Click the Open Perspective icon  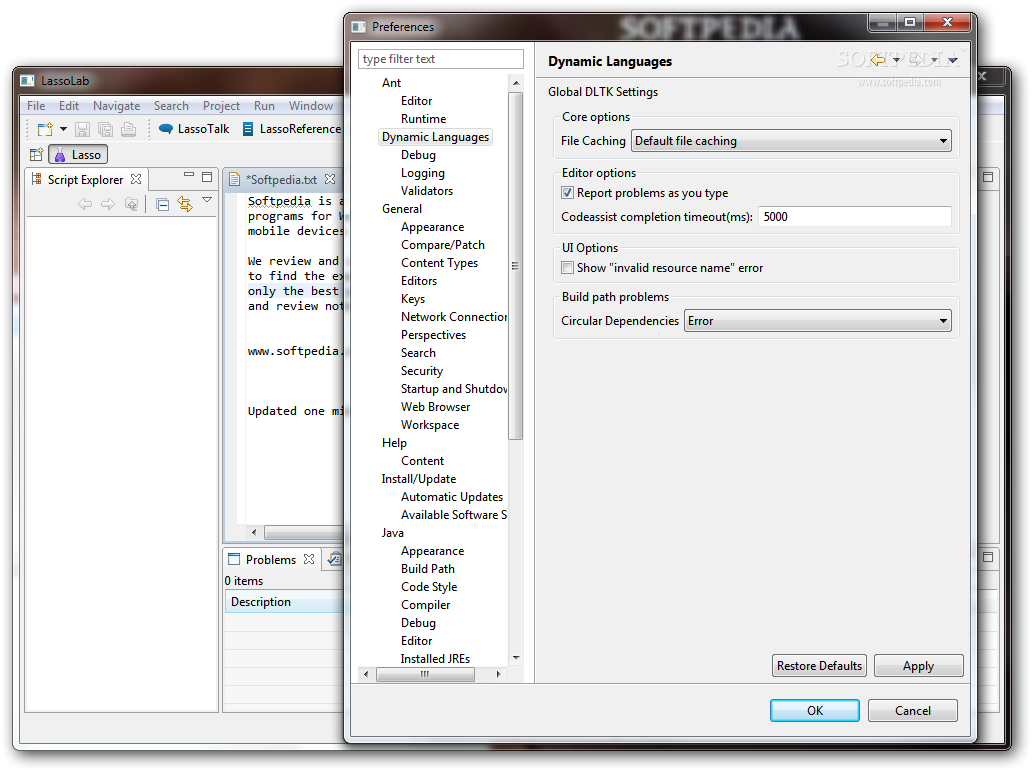[36, 155]
